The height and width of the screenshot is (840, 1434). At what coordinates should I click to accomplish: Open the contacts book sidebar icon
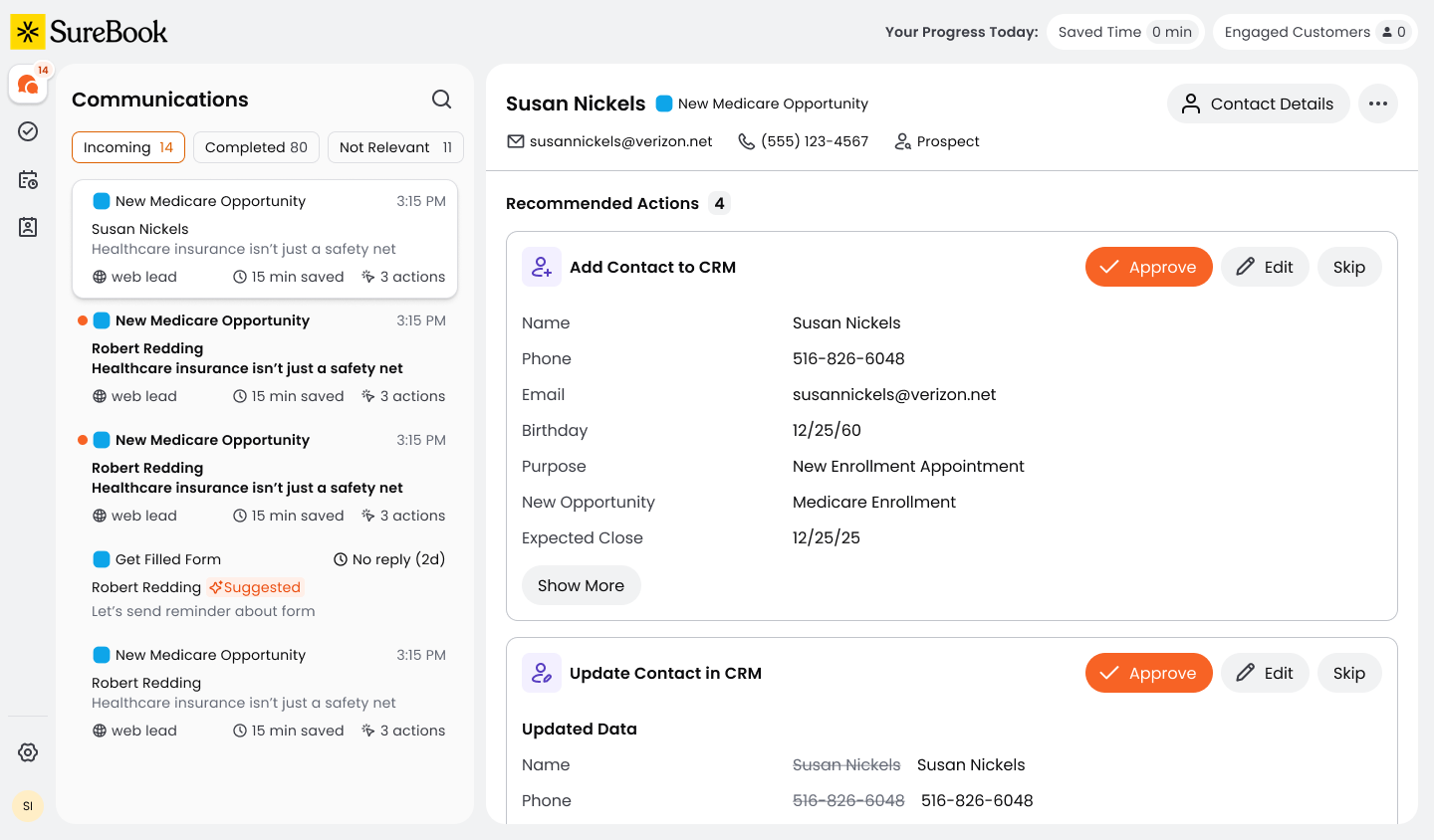click(x=29, y=227)
